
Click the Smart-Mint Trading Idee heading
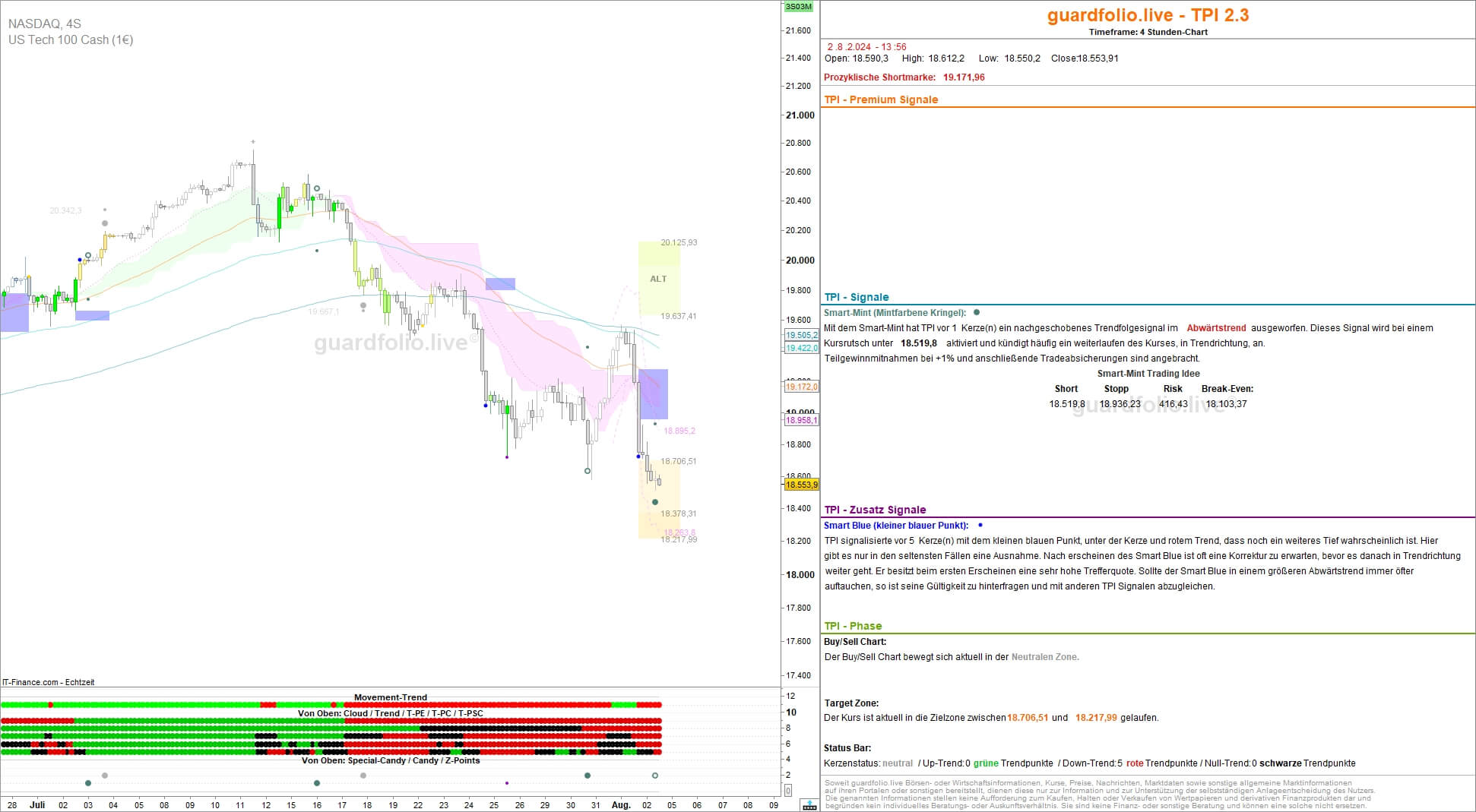click(x=1148, y=374)
